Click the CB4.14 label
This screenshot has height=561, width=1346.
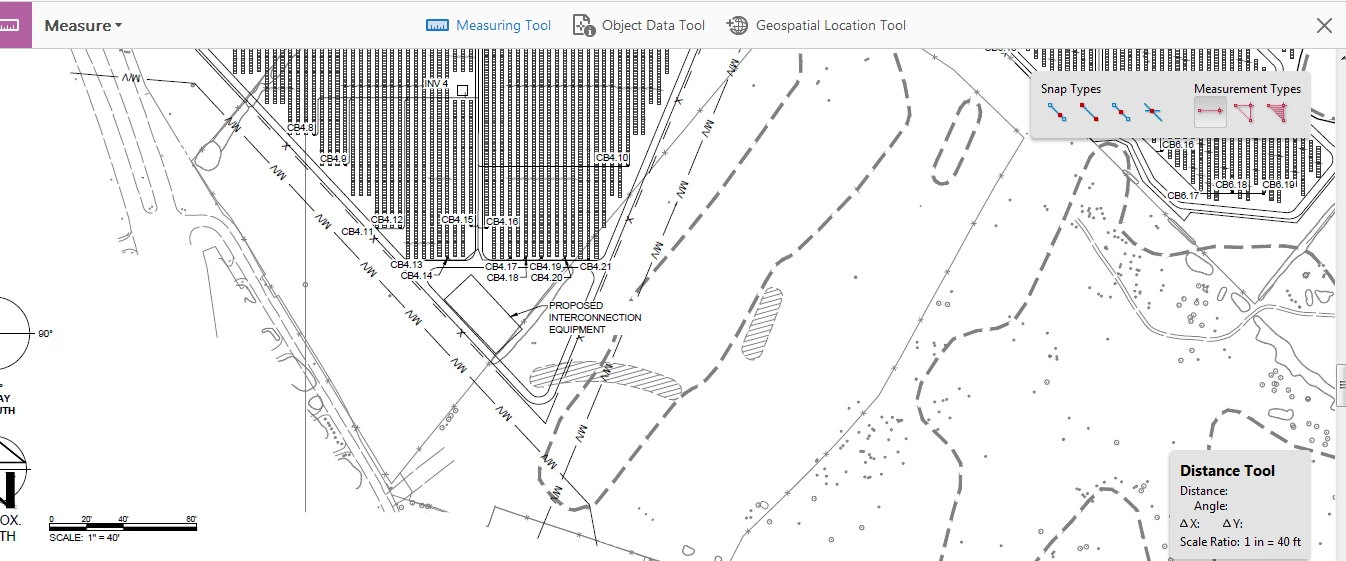(416, 276)
